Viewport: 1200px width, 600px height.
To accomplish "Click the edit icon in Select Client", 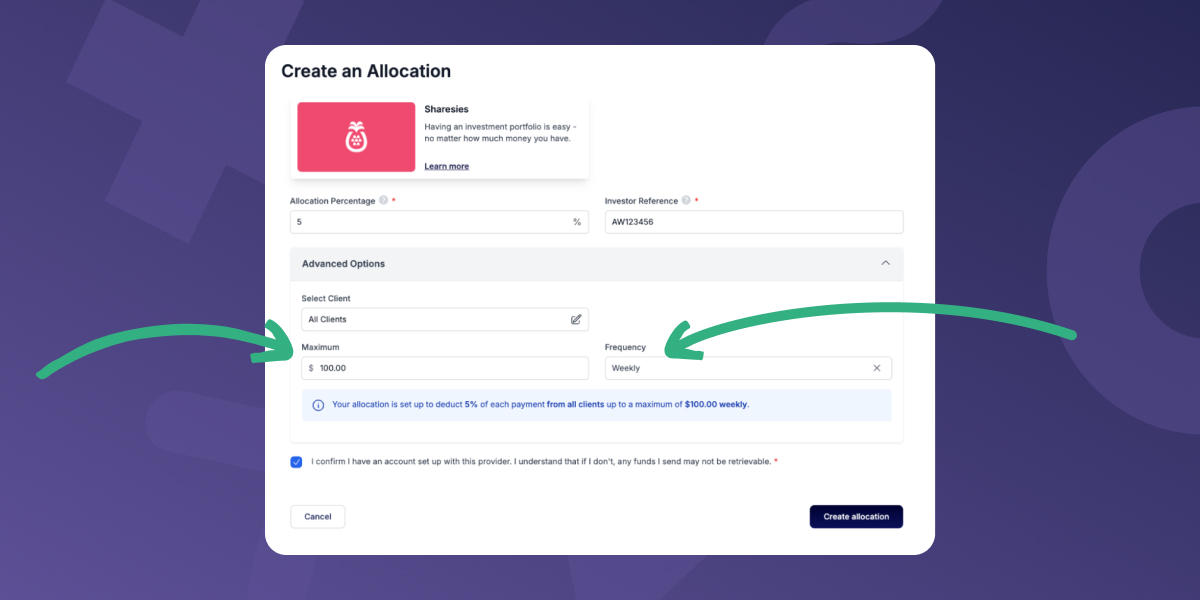I will tap(576, 320).
